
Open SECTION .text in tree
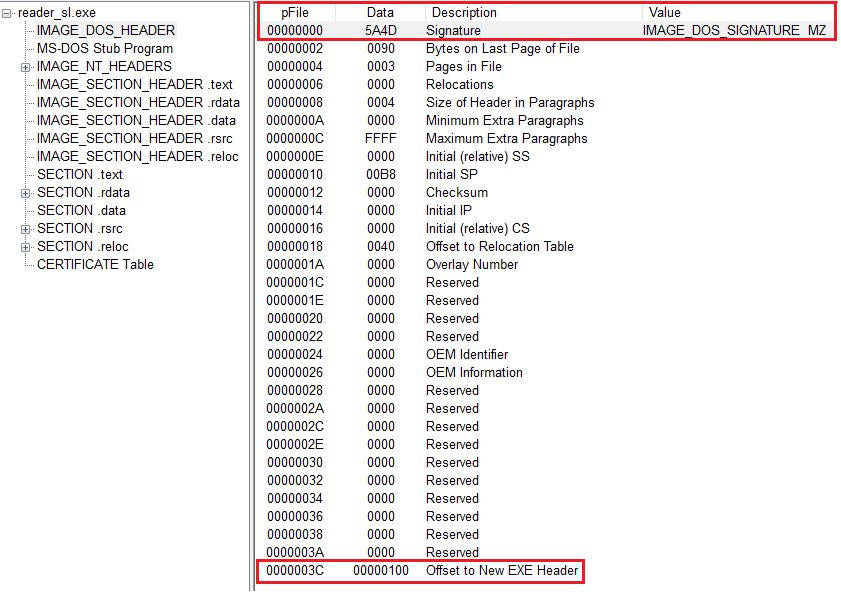80,174
